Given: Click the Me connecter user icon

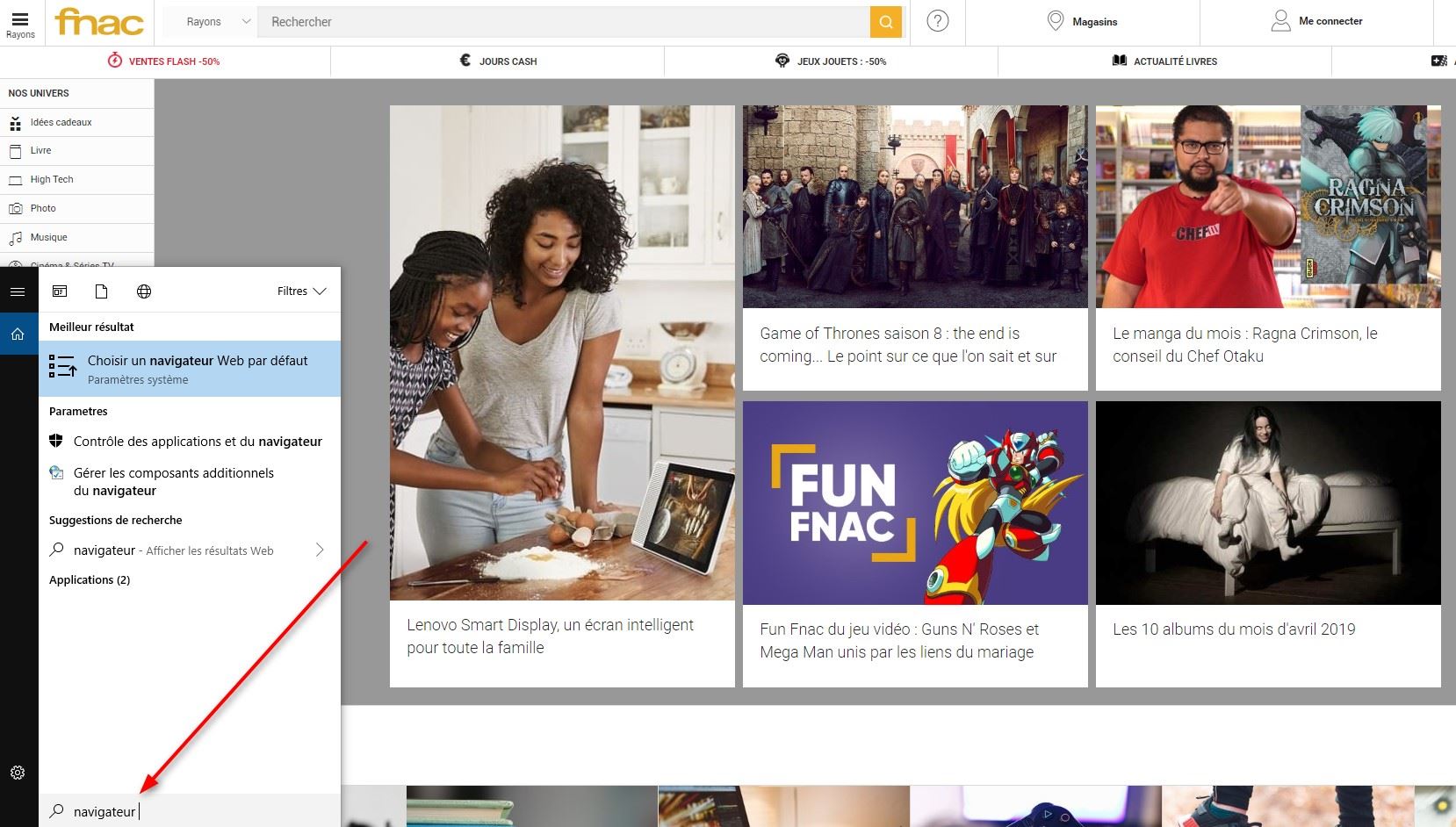Looking at the screenshot, I should click(1280, 21).
